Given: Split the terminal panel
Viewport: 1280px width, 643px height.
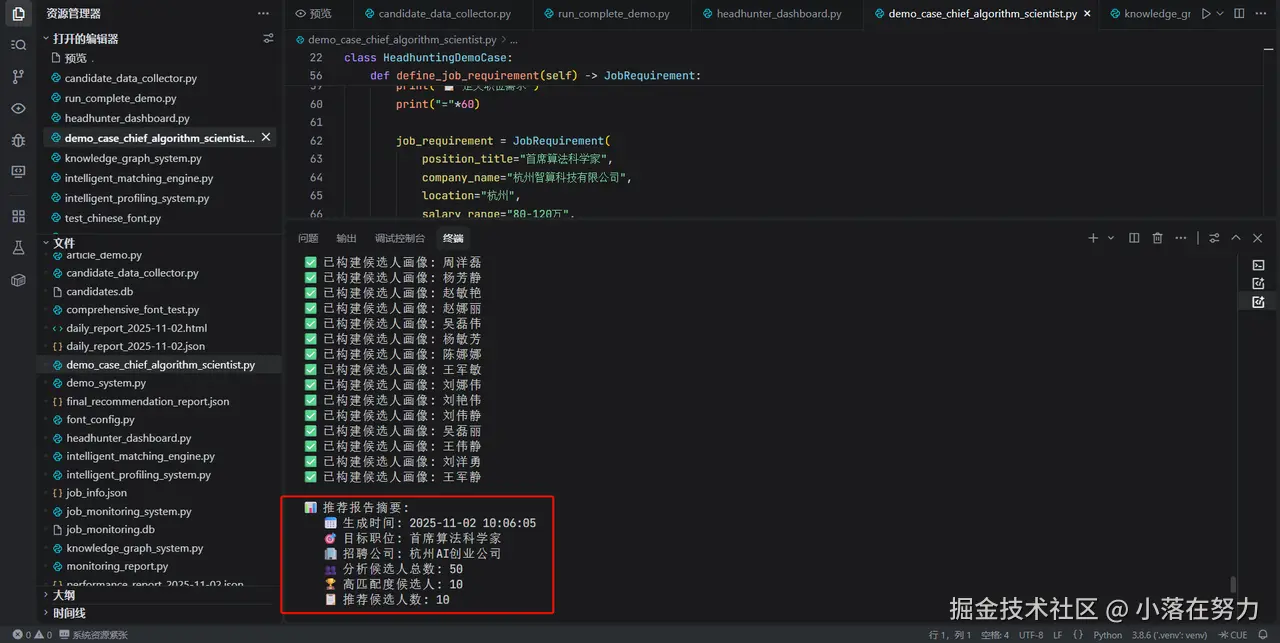Looking at the screenshot, I should click(x=1134, y=238).
